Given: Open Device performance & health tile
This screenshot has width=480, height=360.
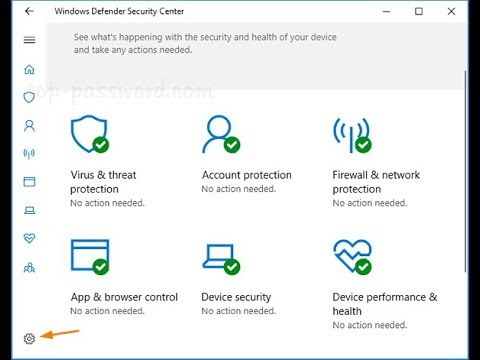Looking at the screenshot, I should 385,284.
